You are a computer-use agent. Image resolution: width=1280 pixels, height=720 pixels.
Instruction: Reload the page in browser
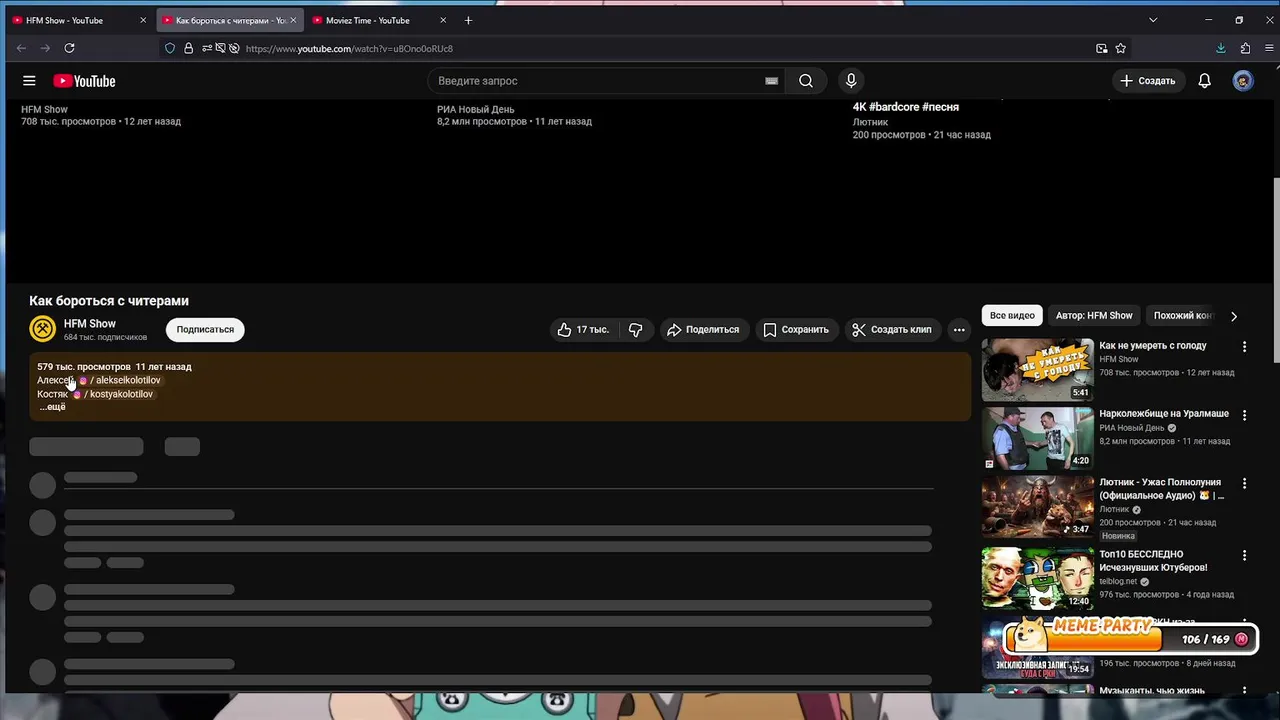click(69, 48)
